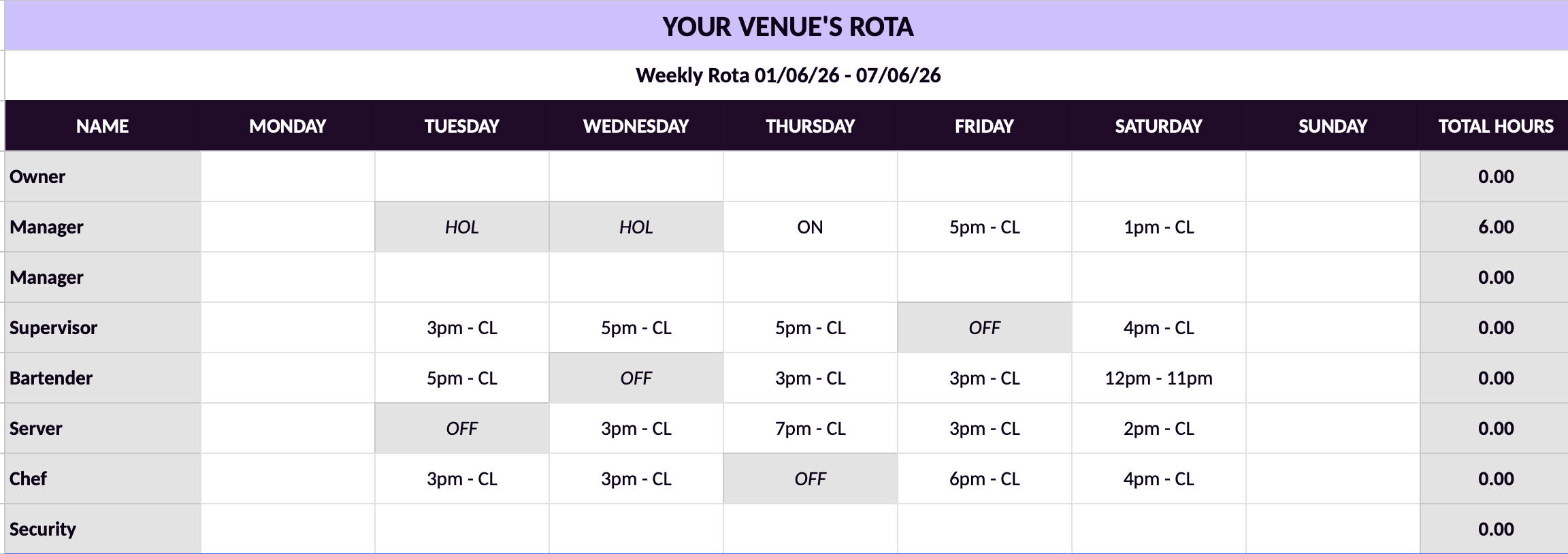Viewport: 1568px width, 554px height.
Task: Select the TOTAL HOURS column header
Action: tap(1494, 126)
